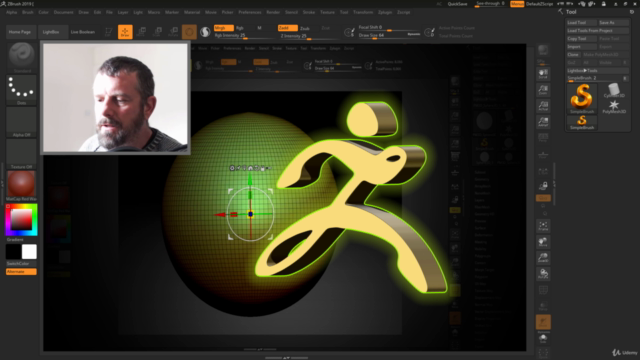This screenshot has width=640, height=360.
Task: Click the Rotate view icon
Action: pyautogui.click(x=543, y=273)
